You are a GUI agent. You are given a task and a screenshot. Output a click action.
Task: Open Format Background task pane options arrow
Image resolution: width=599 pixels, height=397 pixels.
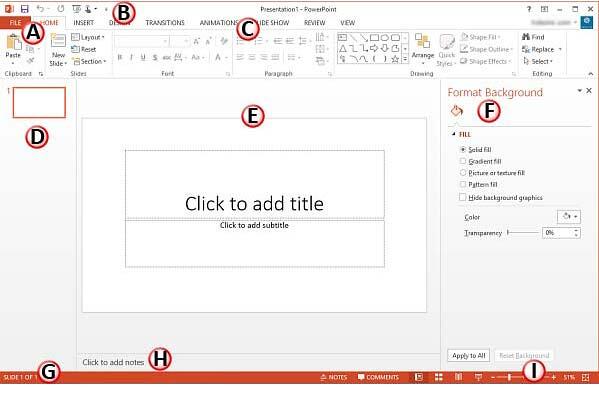(x=580, y=91)
